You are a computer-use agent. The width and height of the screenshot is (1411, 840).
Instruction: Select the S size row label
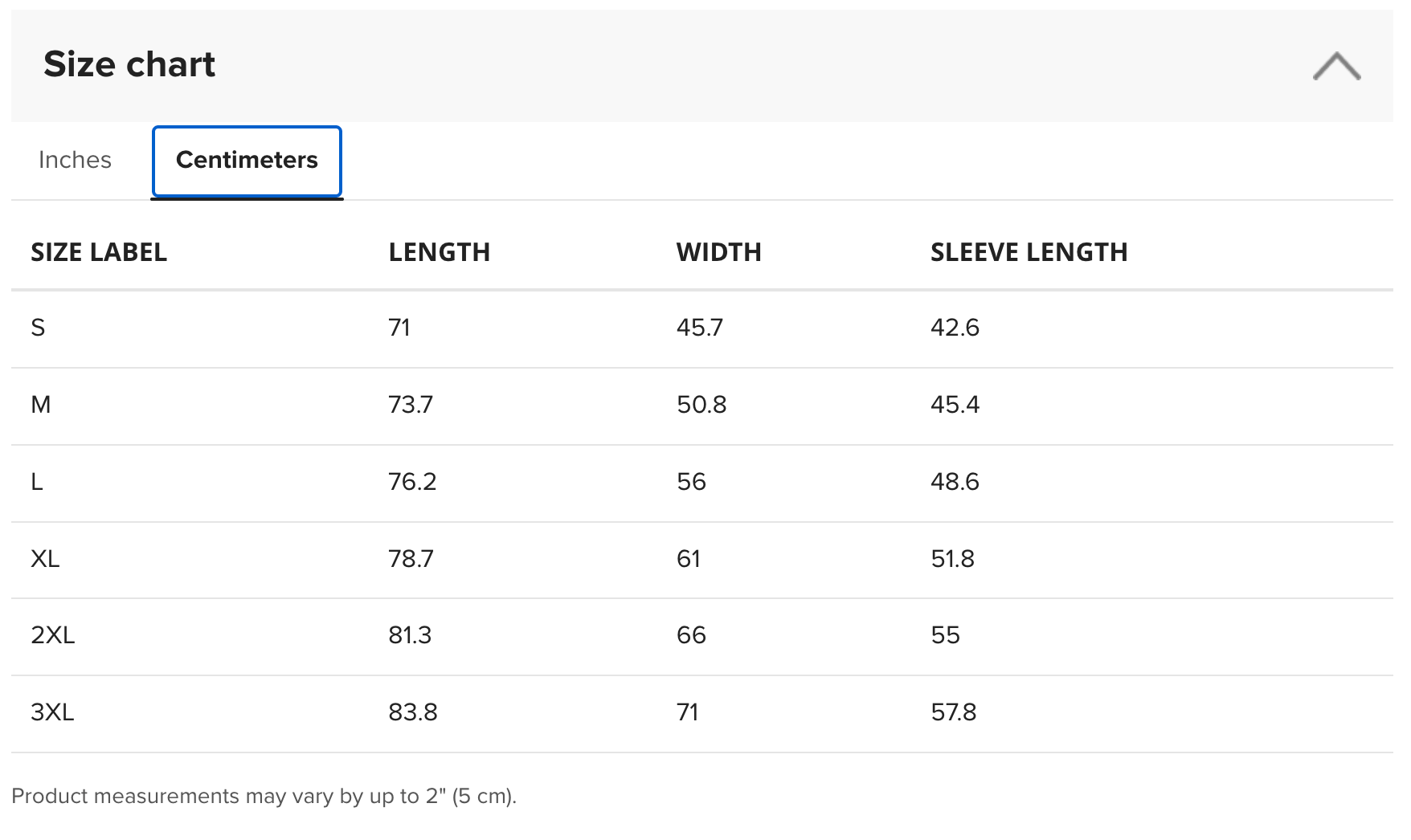[x=38, y=328]
